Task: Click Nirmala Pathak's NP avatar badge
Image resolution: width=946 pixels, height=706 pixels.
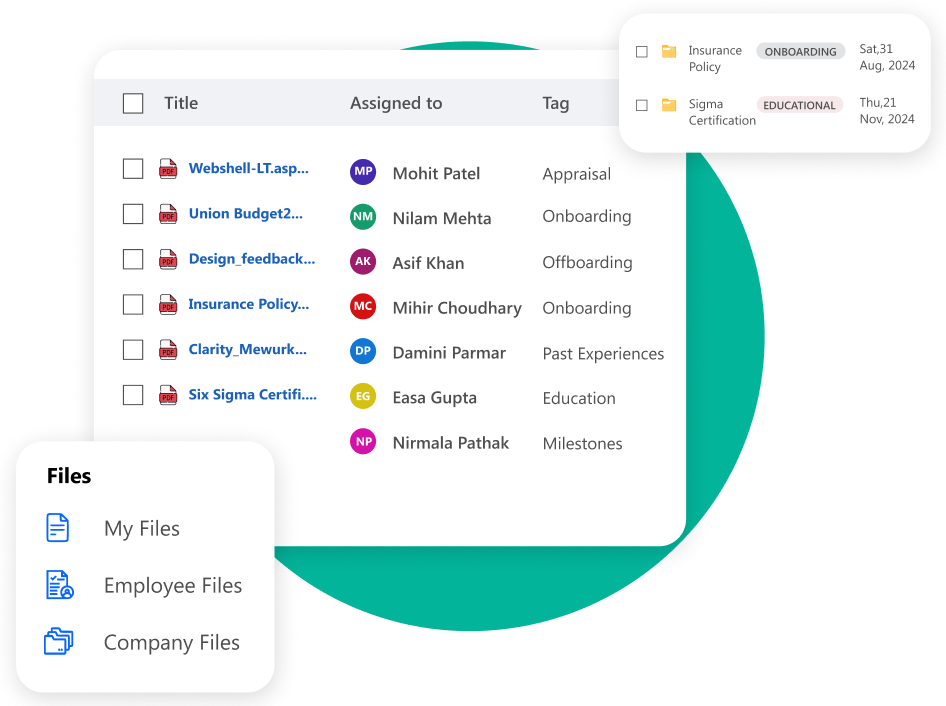Action: (362, 441)
